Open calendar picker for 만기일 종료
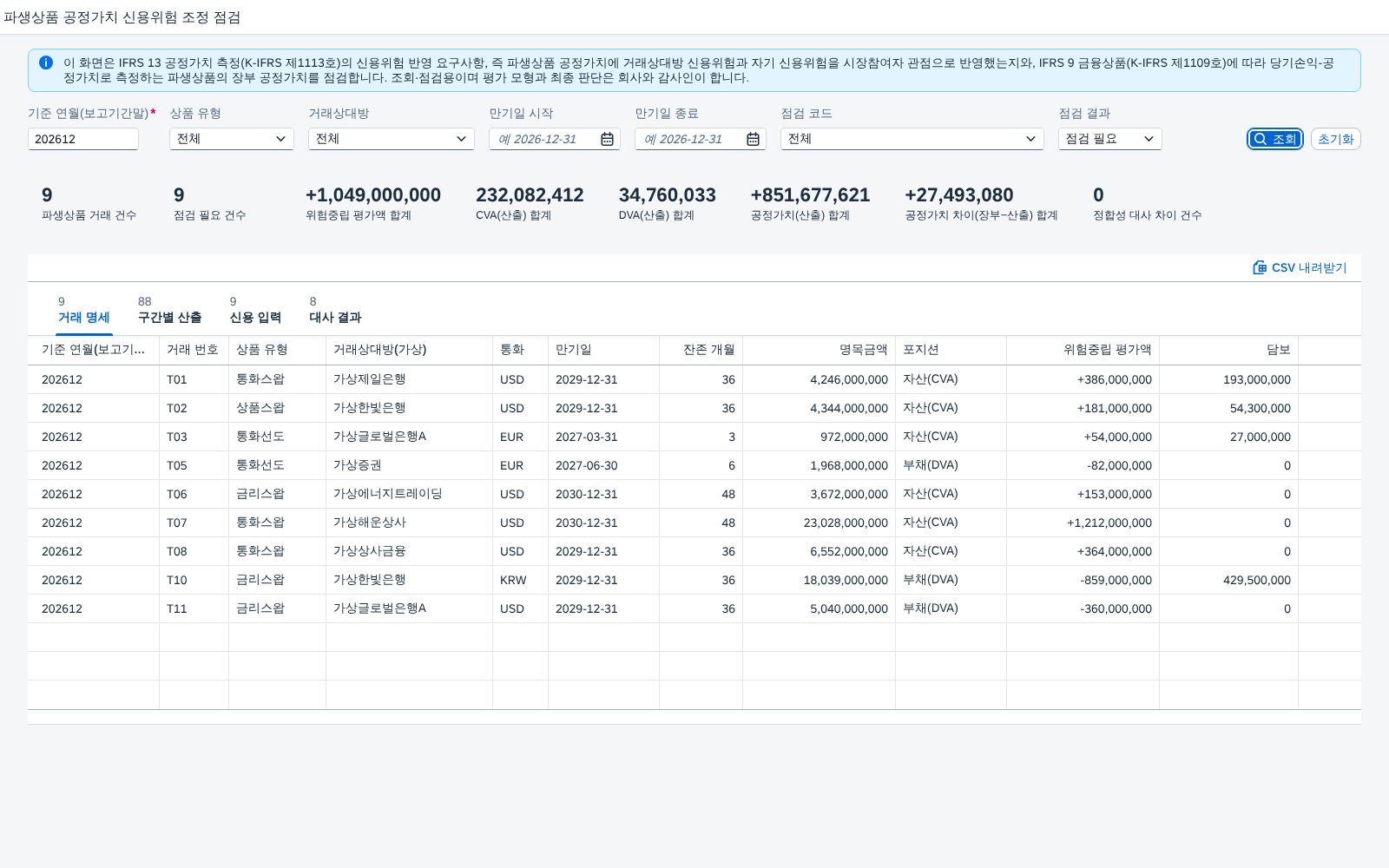1389x868 pixels. pyautogui.click(x=753, y=139)
